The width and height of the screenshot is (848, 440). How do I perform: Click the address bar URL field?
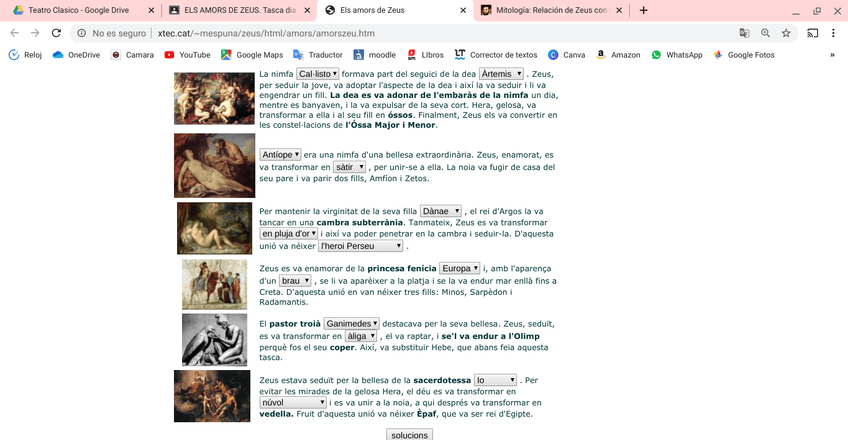tap(400, 33)
